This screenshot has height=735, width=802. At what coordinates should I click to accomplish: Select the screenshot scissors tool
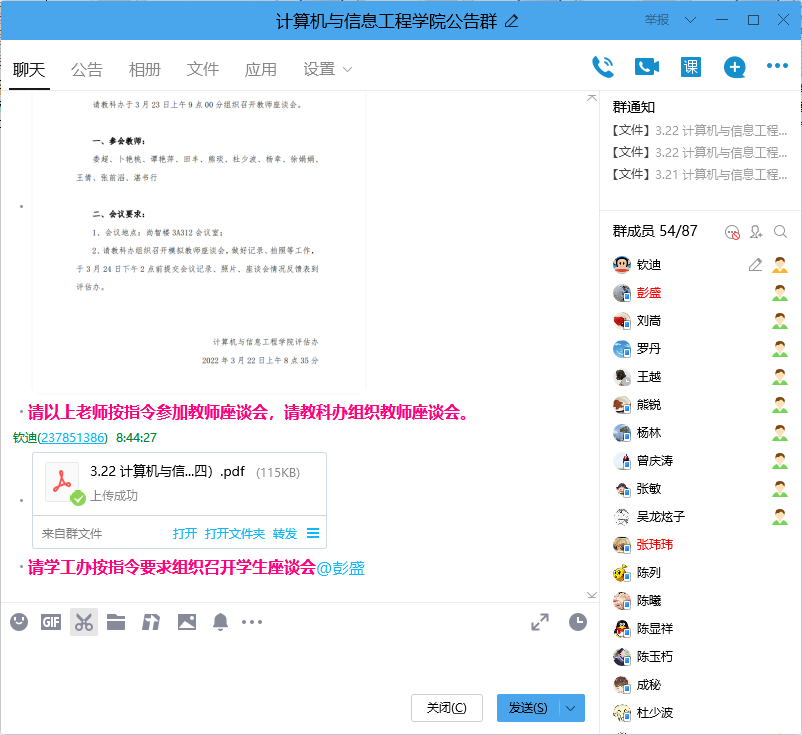[x=83, y=622]
